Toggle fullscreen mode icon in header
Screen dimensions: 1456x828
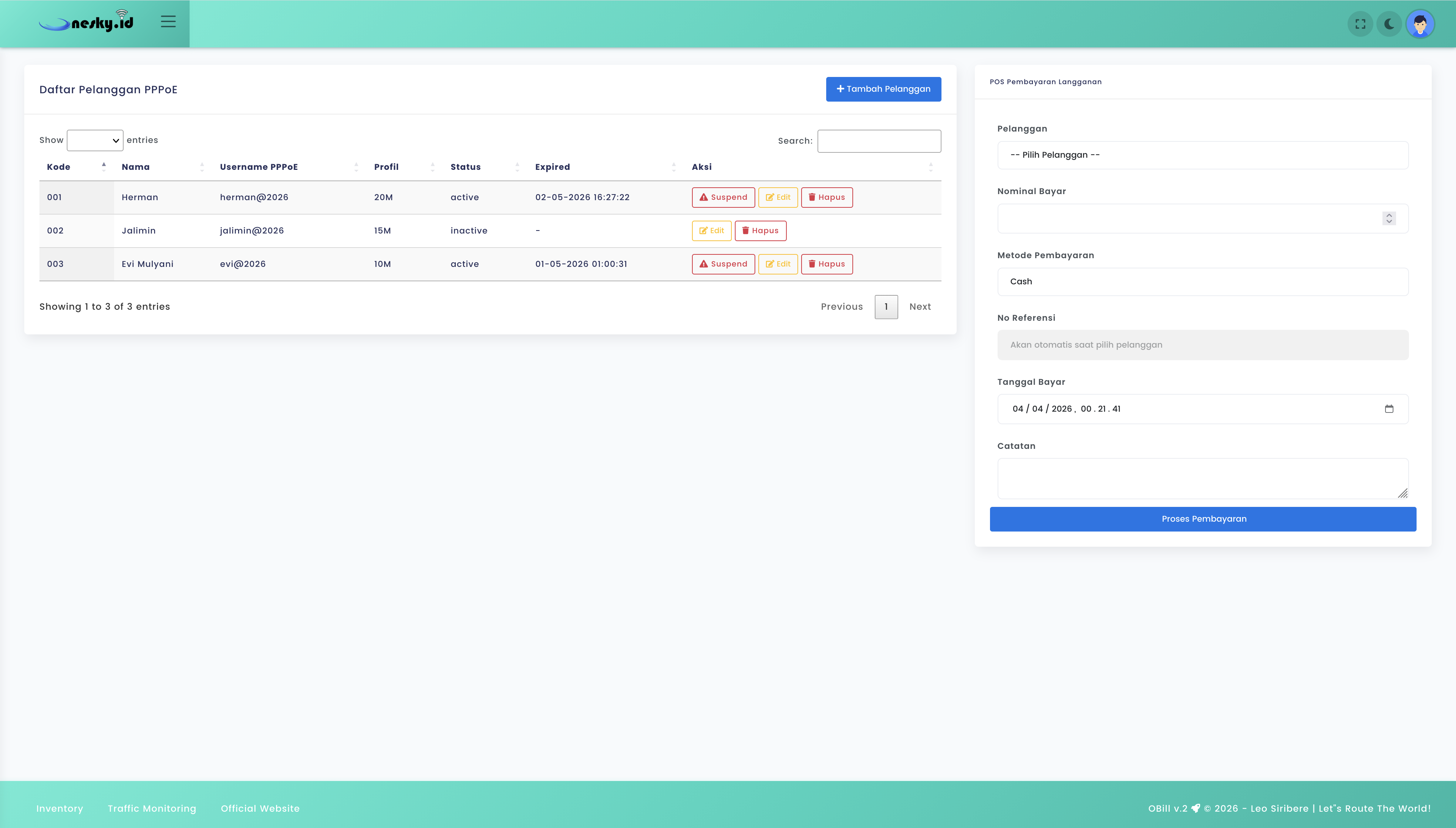click(1360, 24)
